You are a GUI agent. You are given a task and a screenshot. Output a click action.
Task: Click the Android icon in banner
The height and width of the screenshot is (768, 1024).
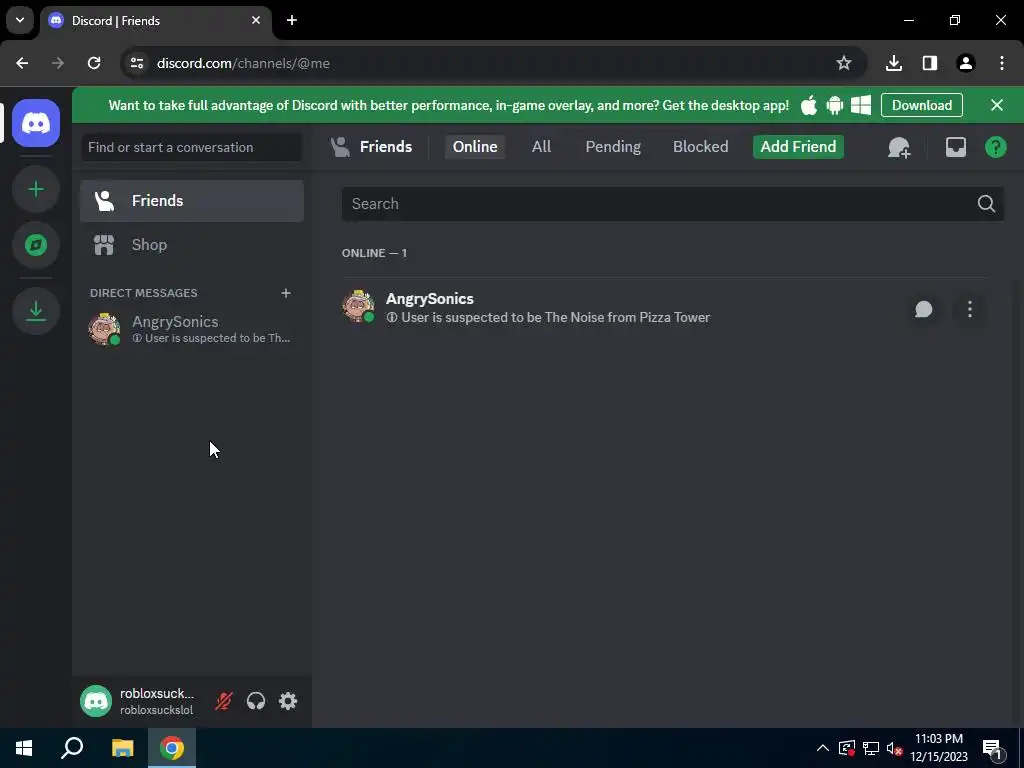point(835,105)
